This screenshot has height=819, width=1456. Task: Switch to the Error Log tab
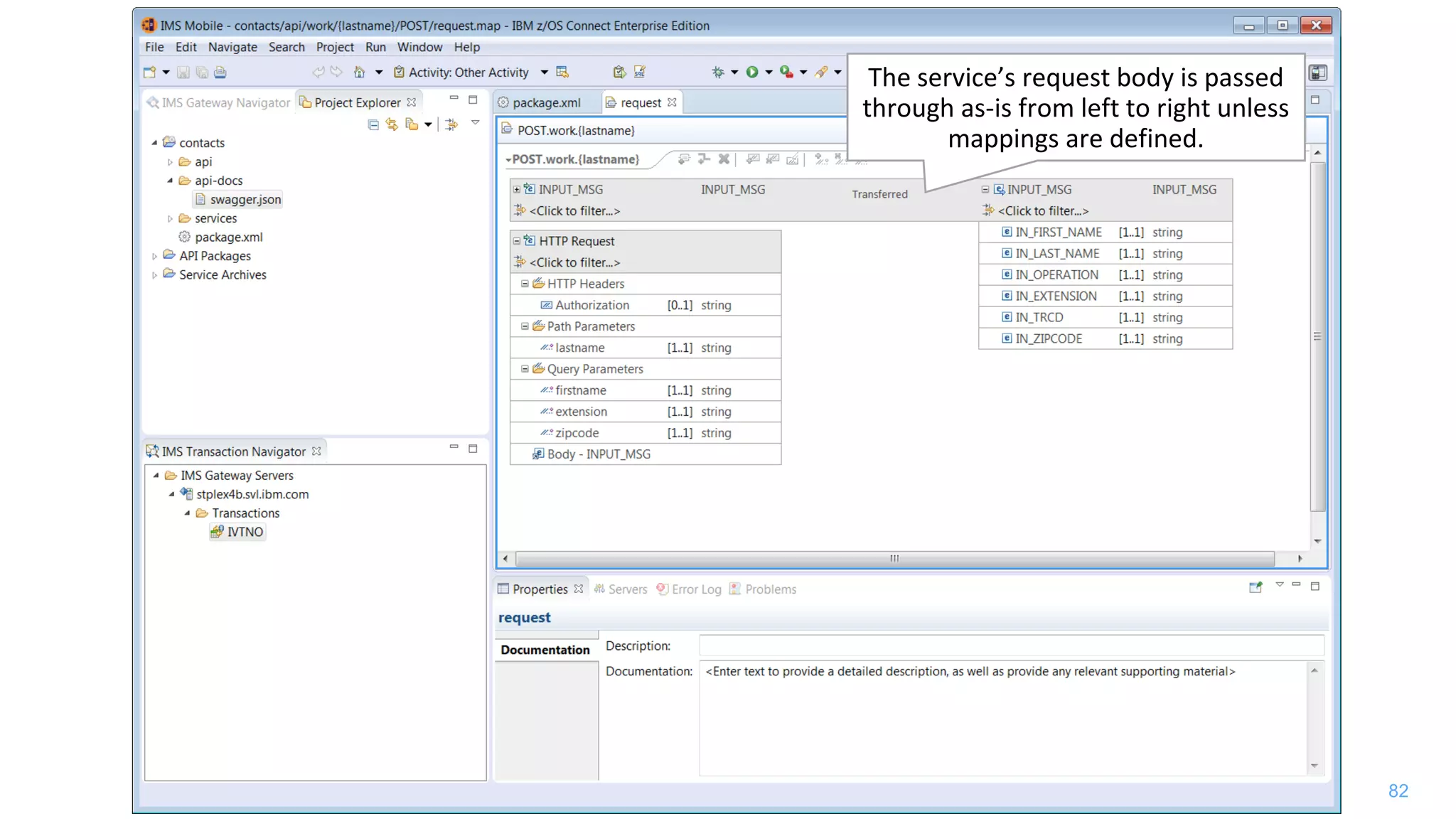[689, 589]
